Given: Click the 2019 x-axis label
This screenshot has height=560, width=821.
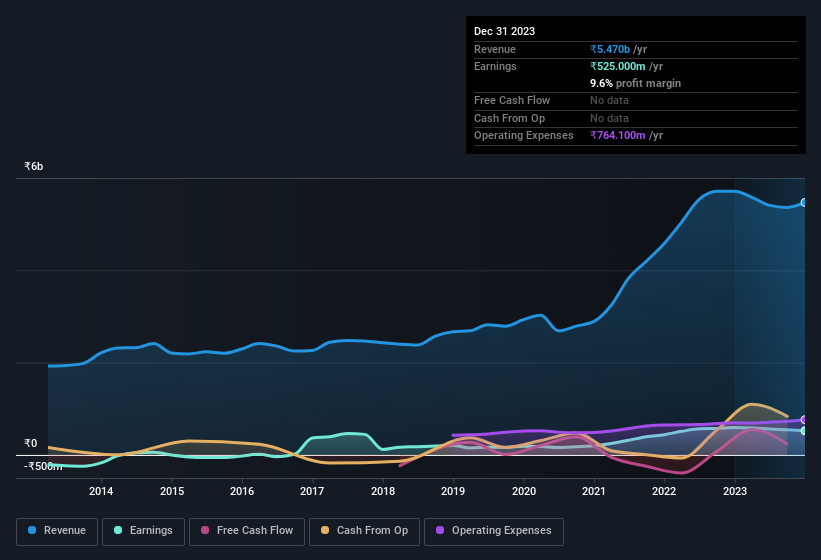Looking at the screenshot, I should (x=453, y=491).
